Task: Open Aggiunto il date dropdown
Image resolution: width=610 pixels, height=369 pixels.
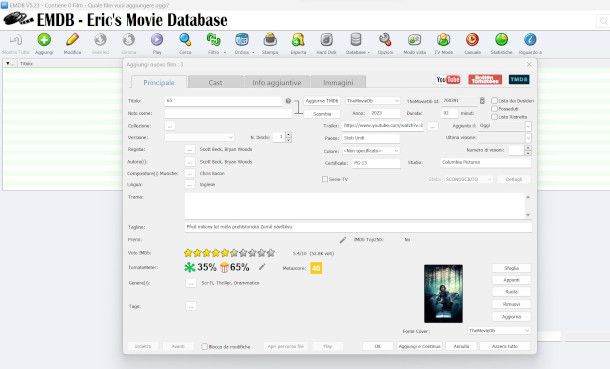Action: [528, 126]
